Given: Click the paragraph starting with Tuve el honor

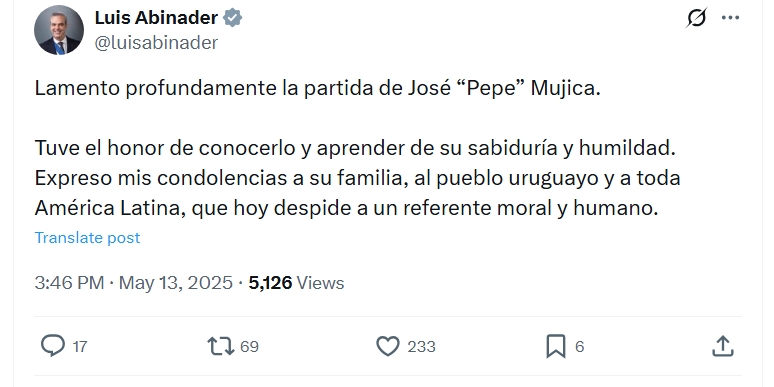Looking at the screenshot, I should coord(357,178).
